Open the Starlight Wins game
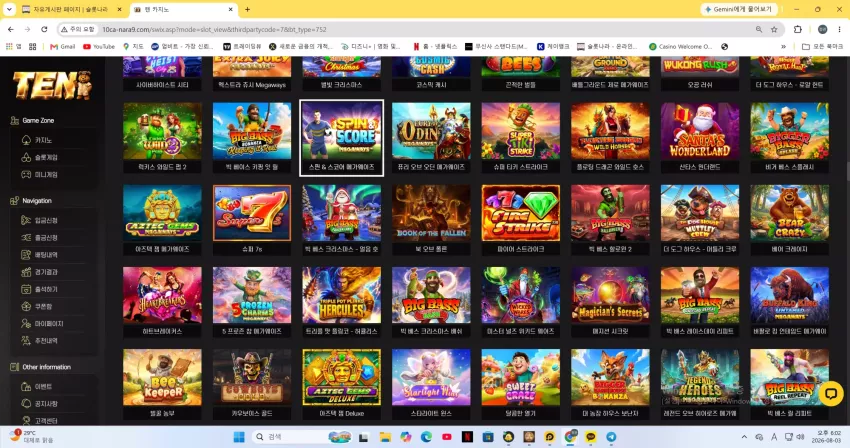Screen dimensions: 850x448 point(431,384)
